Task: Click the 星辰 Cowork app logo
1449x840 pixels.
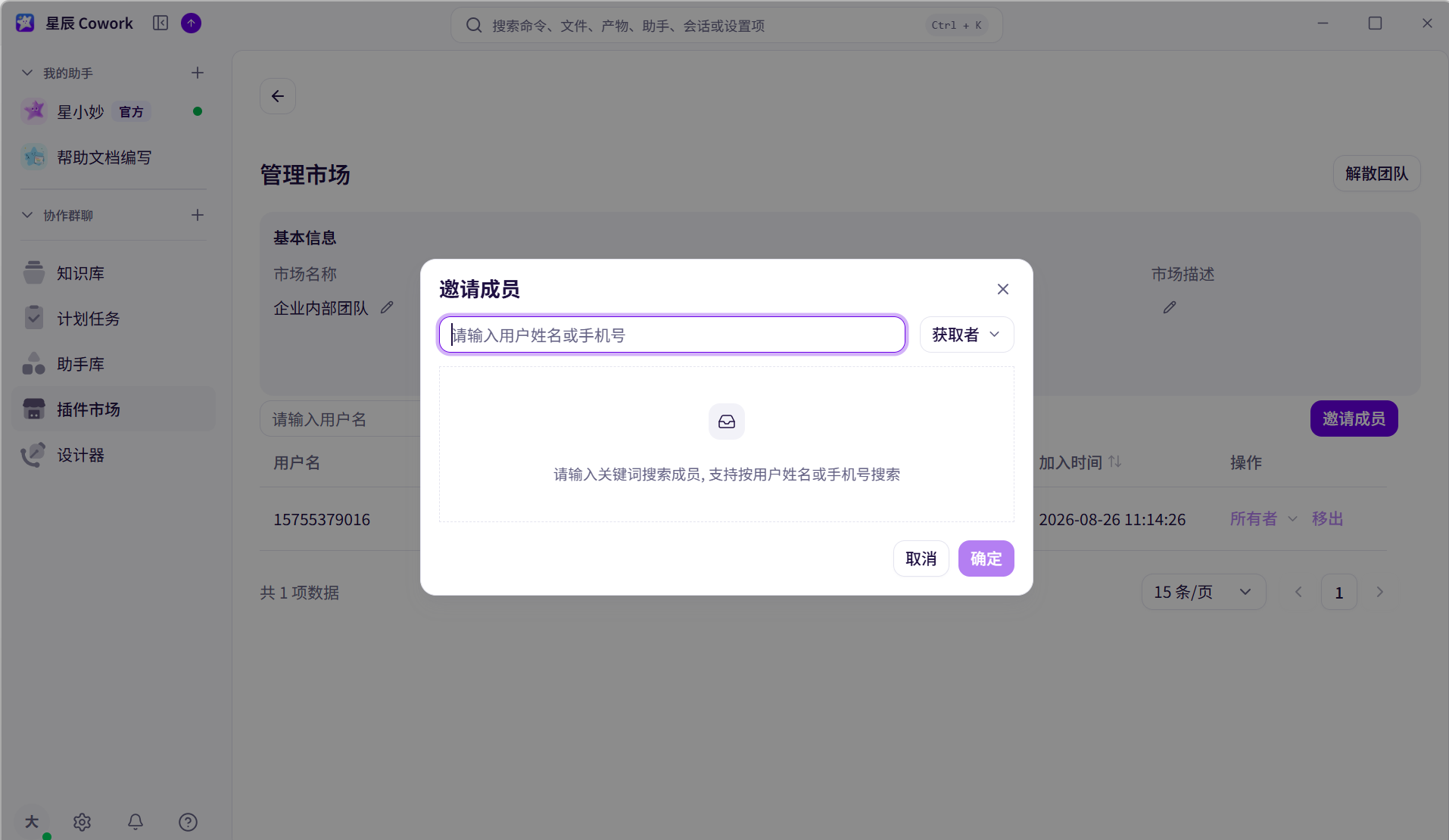Action: click(x=25, y=23)
